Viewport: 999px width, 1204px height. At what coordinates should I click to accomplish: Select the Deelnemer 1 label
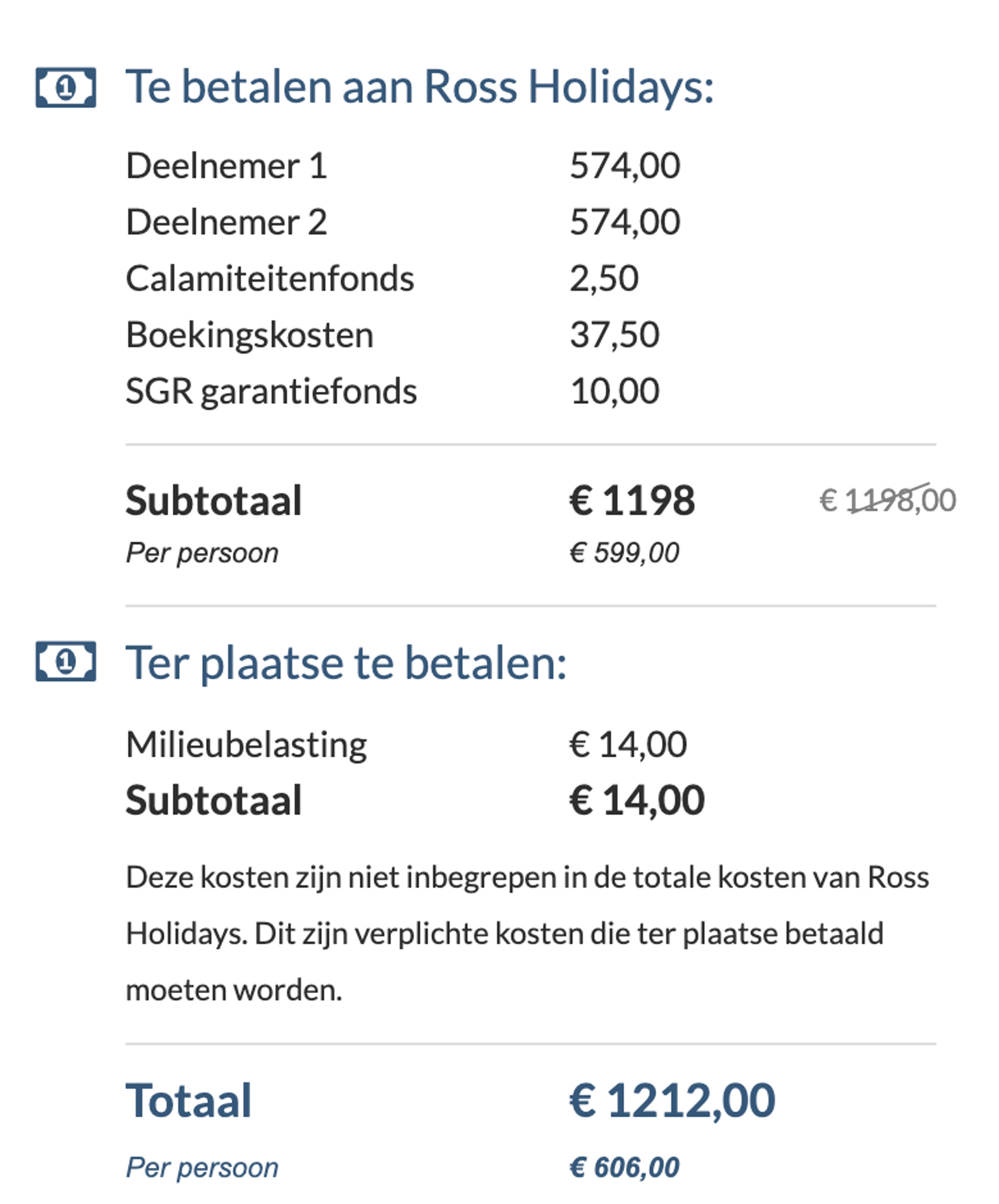pos(226,166)
